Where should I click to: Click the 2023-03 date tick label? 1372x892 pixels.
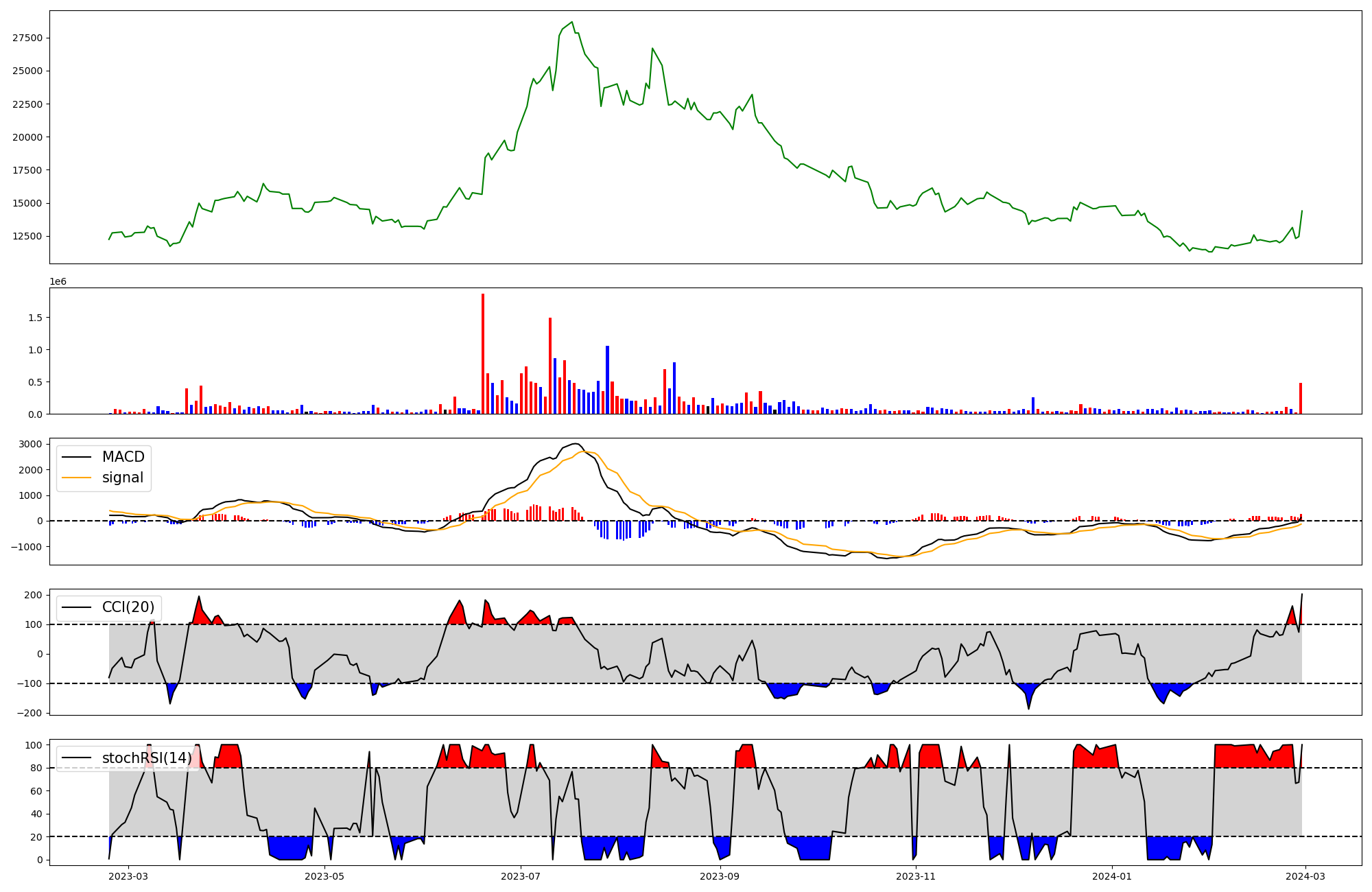[x=128, y=876]
